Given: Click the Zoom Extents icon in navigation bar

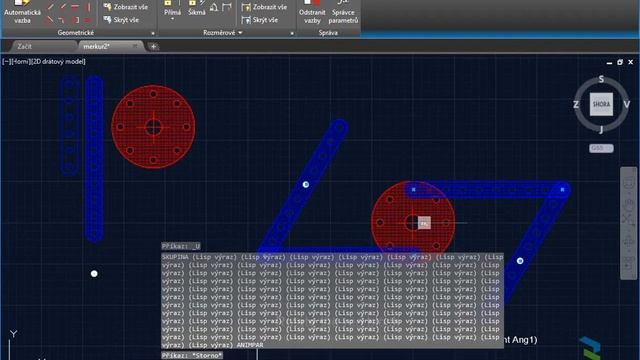Looking at the screenshot, I should (629, 219).
